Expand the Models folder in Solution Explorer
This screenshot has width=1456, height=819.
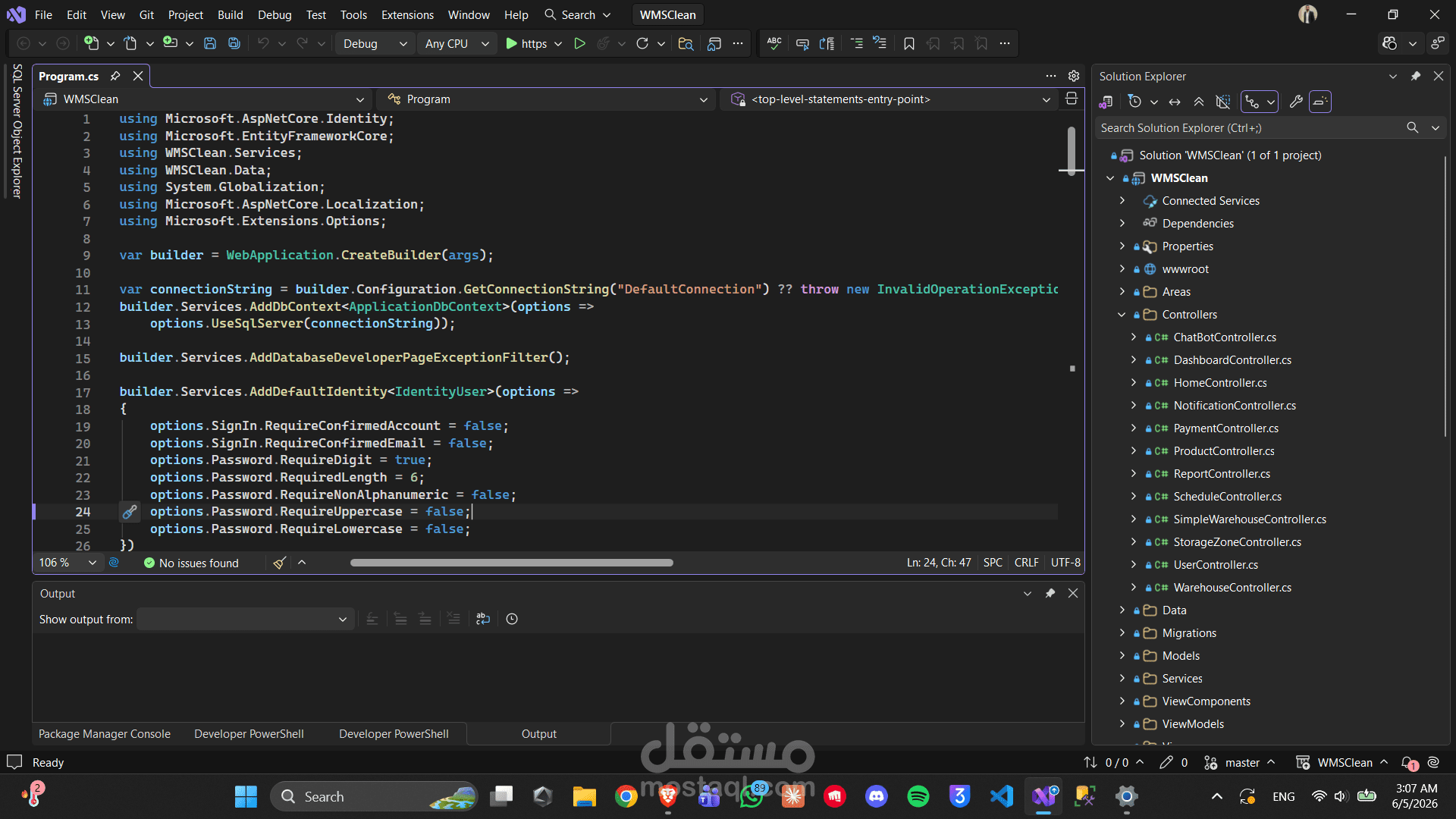1122,655
